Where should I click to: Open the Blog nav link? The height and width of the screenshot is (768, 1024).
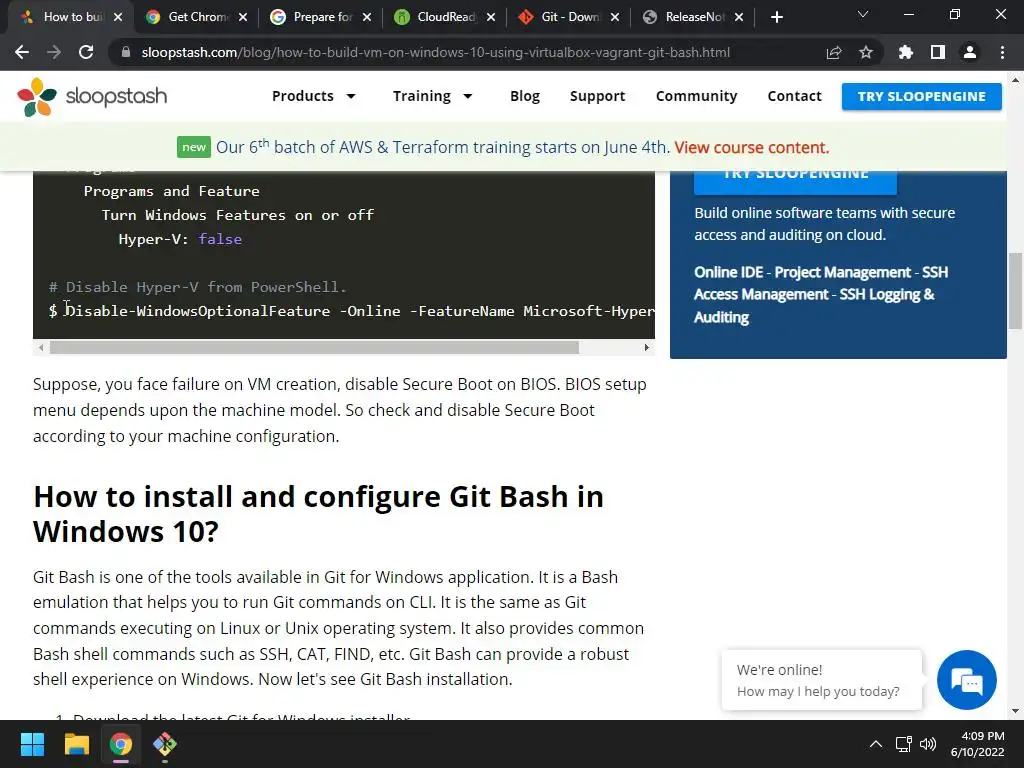click(524, 96)
